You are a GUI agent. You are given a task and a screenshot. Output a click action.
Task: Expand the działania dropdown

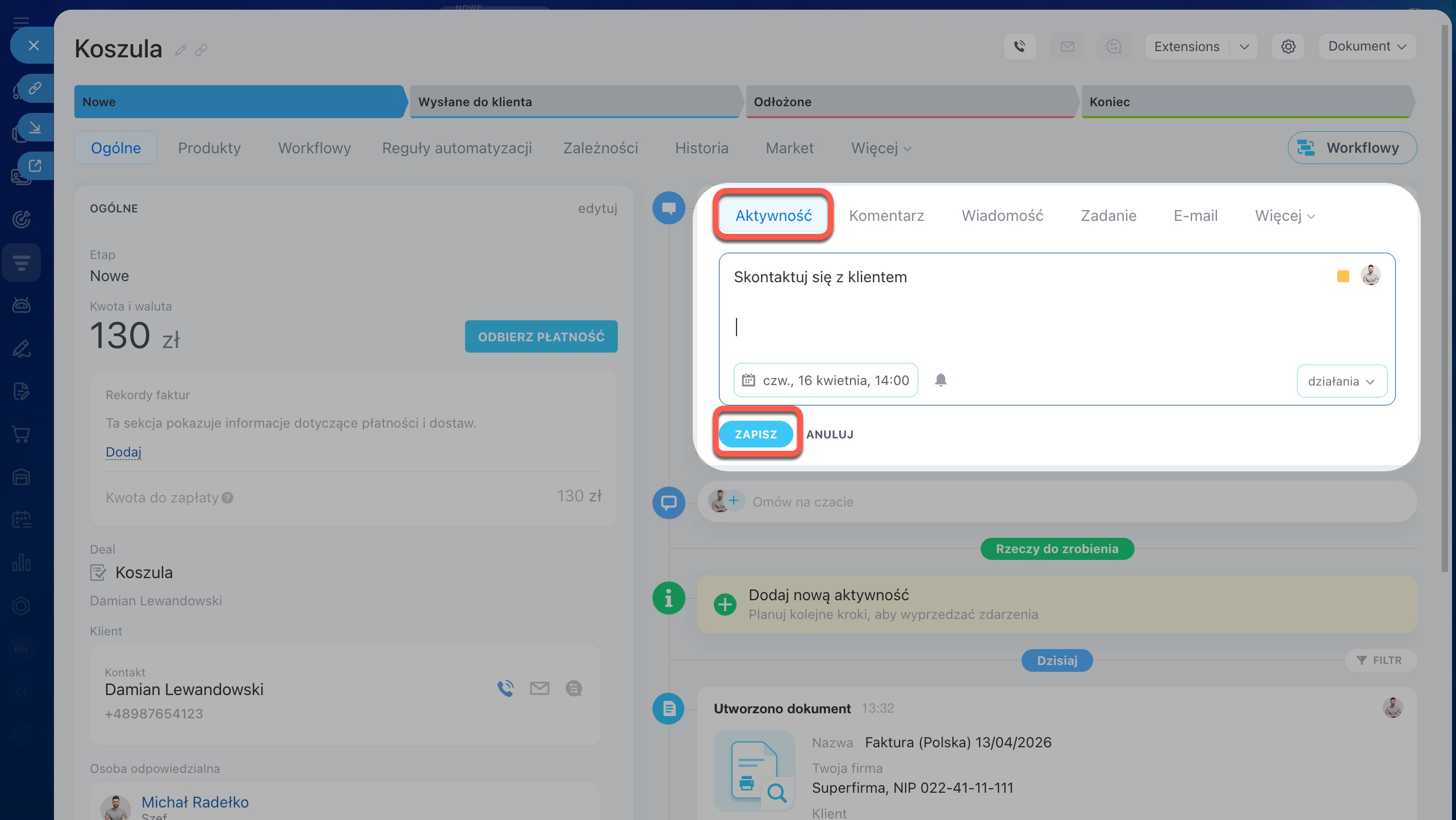pos(1341,381)
